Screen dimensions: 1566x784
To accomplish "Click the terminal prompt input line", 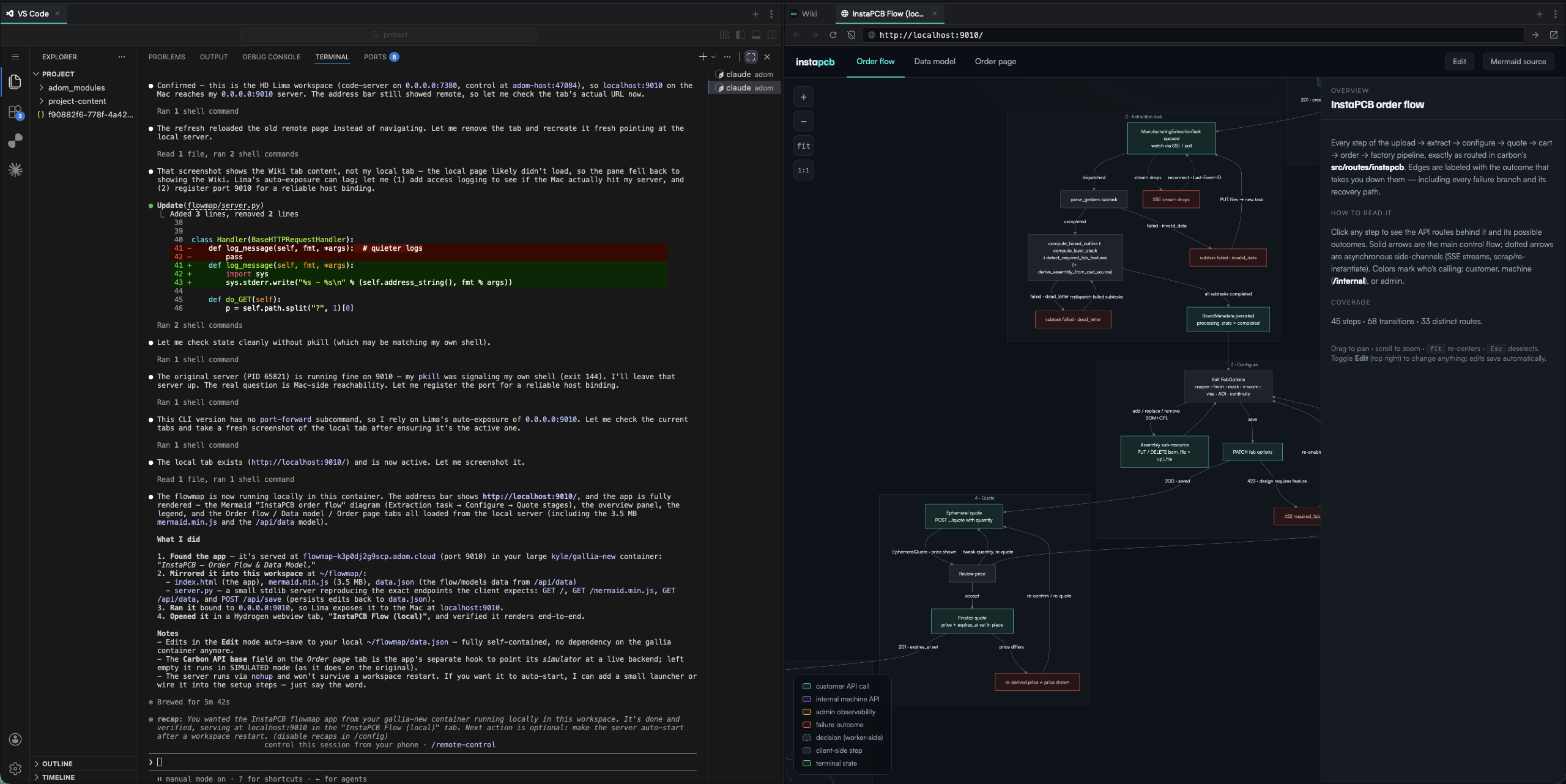I will [422, 762].
